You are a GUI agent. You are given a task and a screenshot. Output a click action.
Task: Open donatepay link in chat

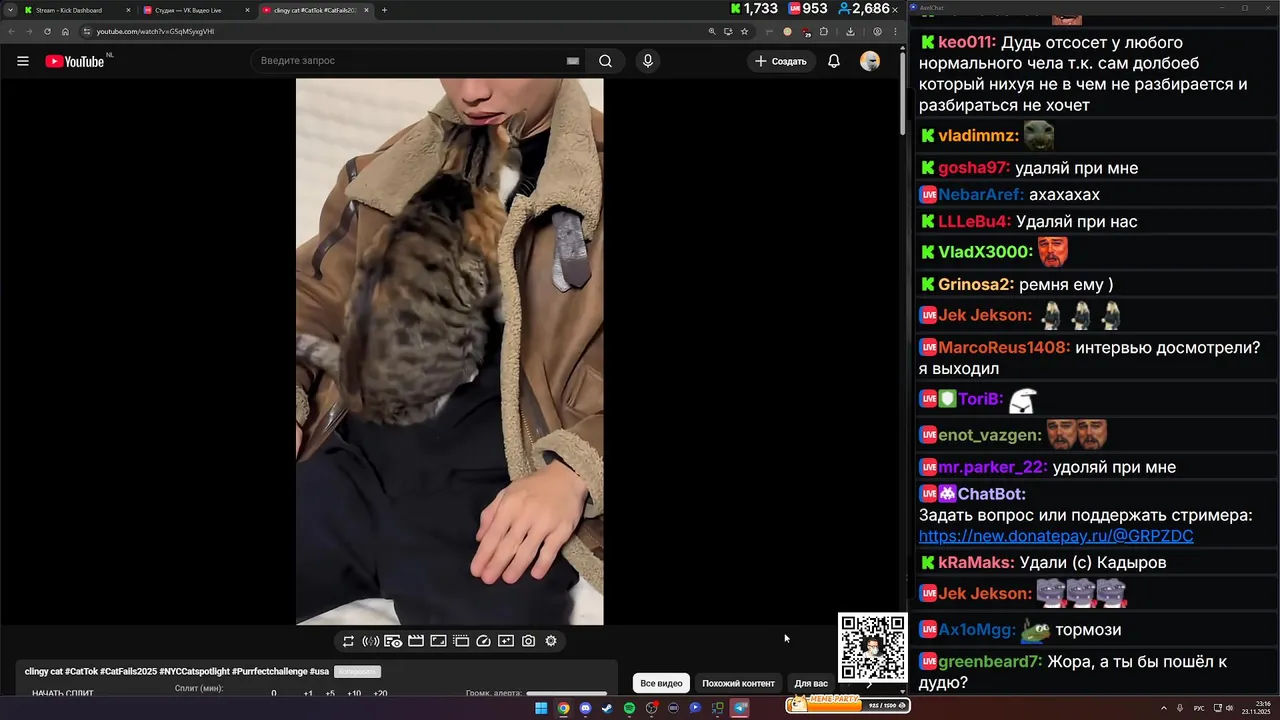pos(1056,536)
